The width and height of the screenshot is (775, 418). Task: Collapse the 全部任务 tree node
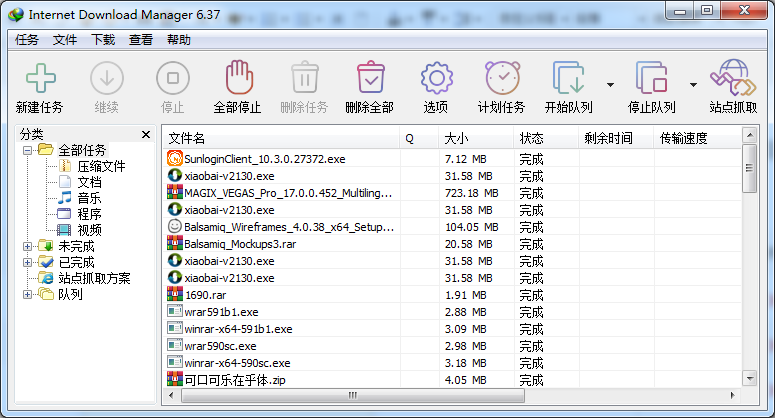pos(28,150)
